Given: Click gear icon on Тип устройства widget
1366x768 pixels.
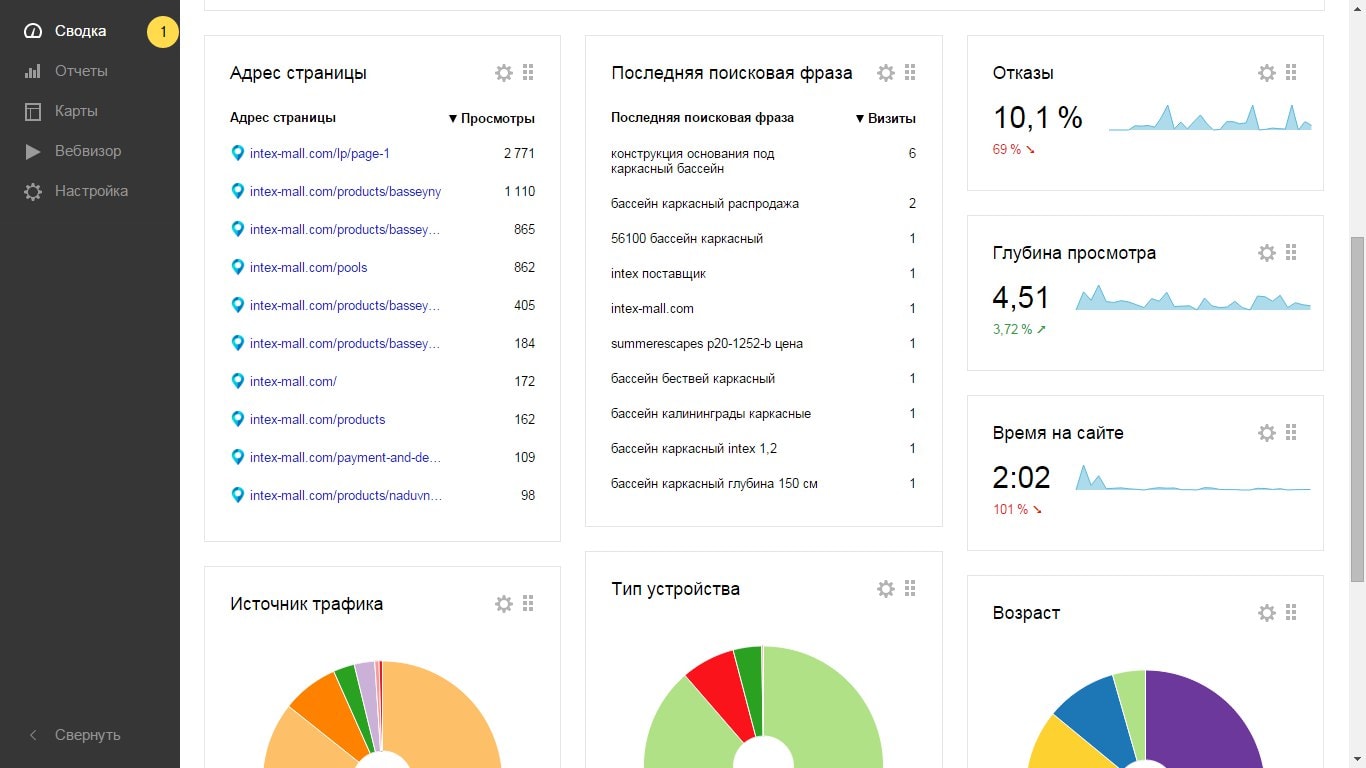Looking at the screenshot, I should (886, 589).
